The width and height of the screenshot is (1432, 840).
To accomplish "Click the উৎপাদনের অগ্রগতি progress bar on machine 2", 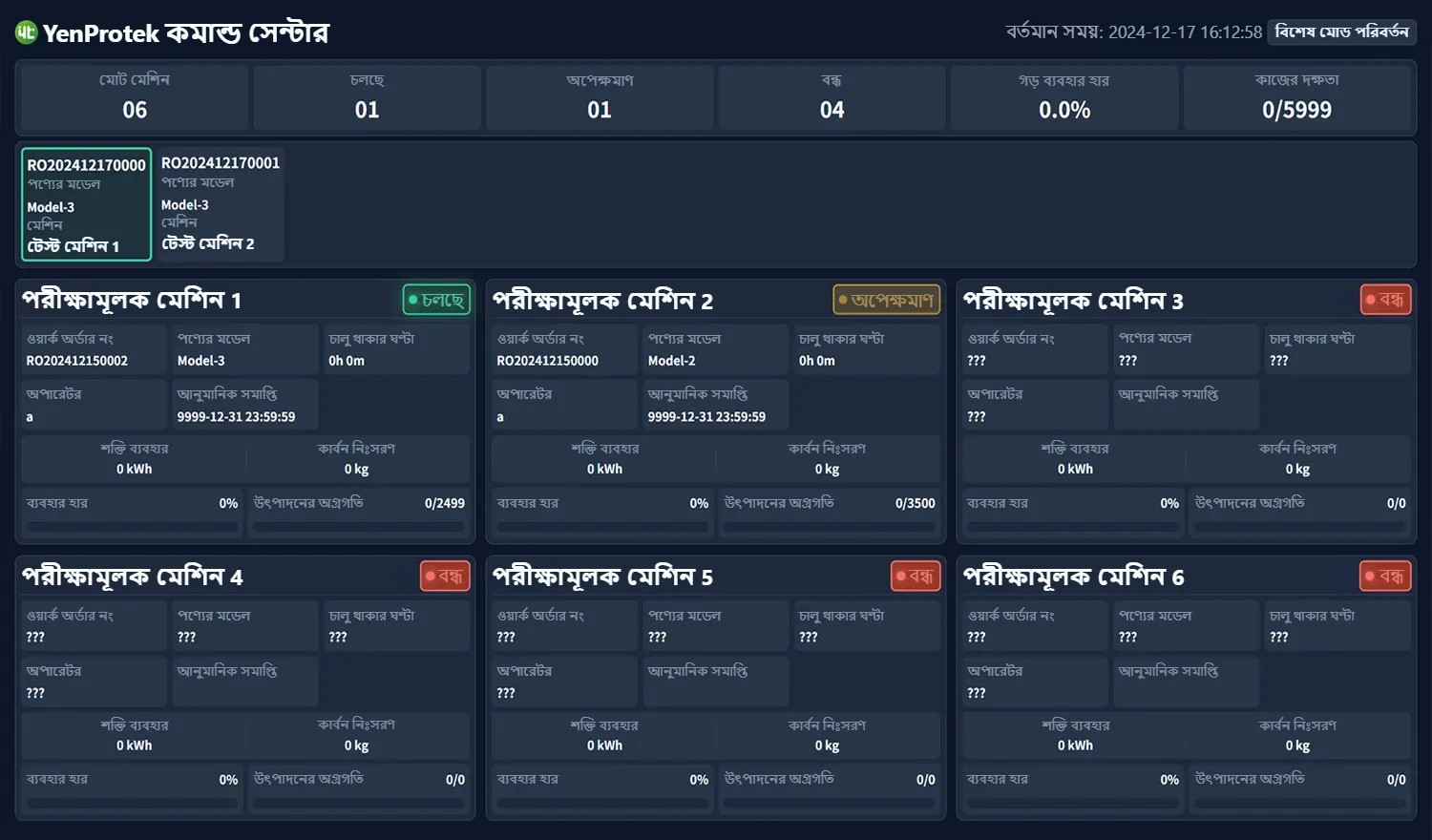I will coord(830,527).
